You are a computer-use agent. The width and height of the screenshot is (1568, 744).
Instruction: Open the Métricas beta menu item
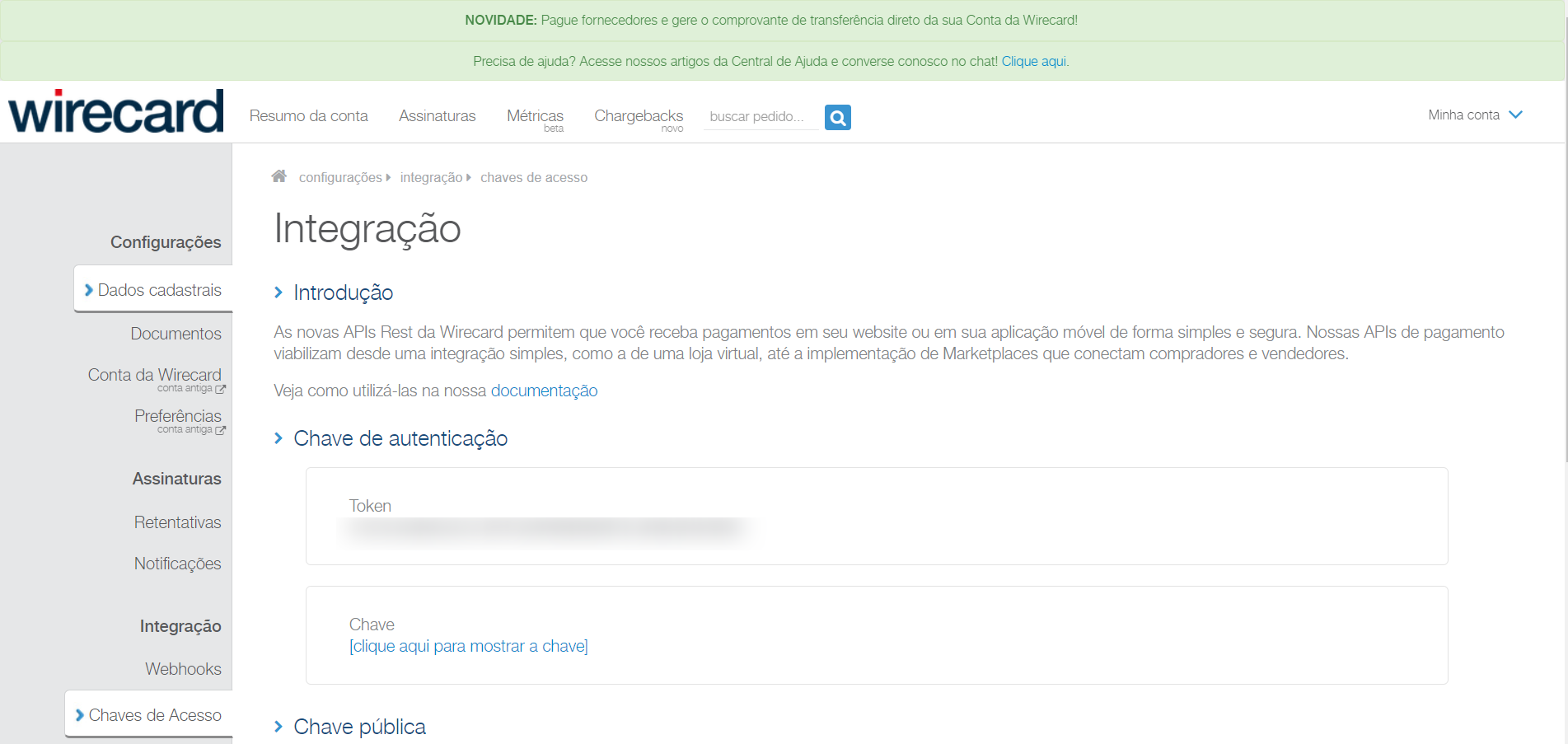(x=536, y=119)
